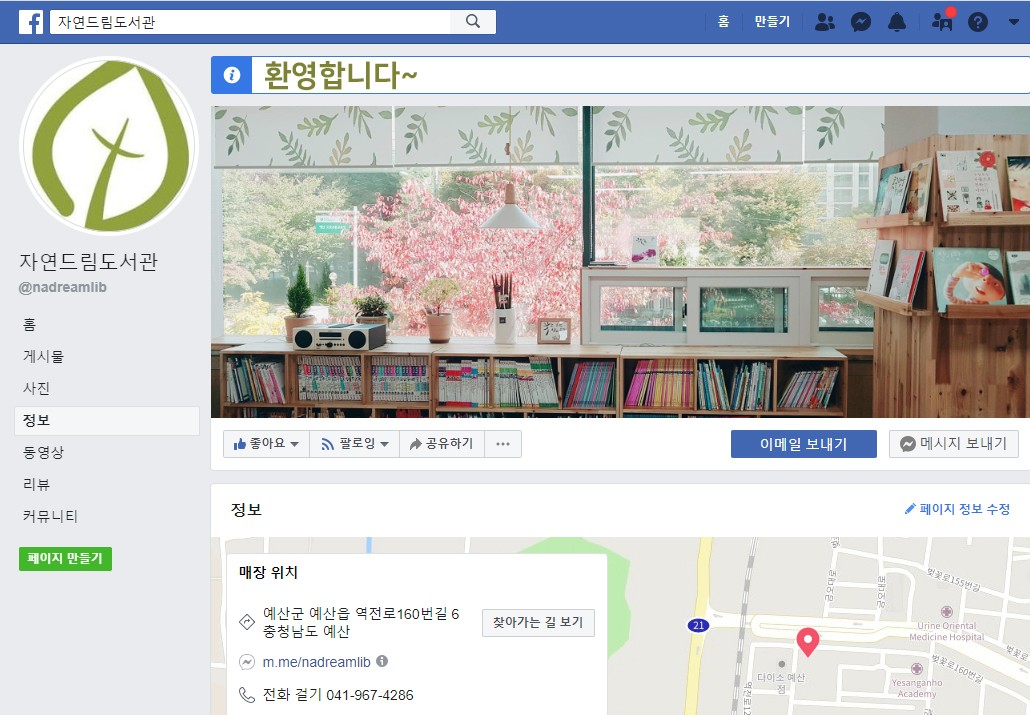Screen dimensions: 1030x715
Task: Select 게시물 in the left sidebar
Action: [43, 356]
